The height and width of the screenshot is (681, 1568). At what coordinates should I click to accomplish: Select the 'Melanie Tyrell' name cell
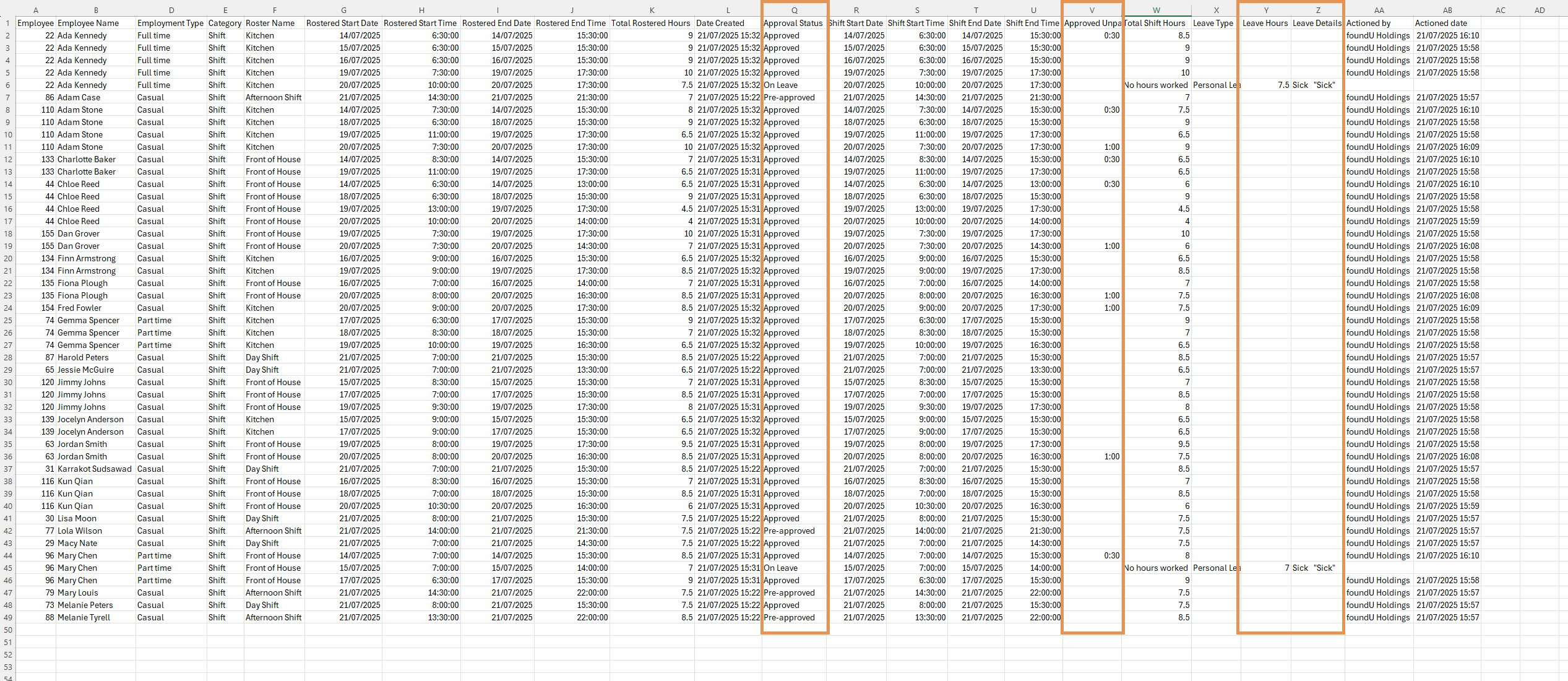(84, 617)
